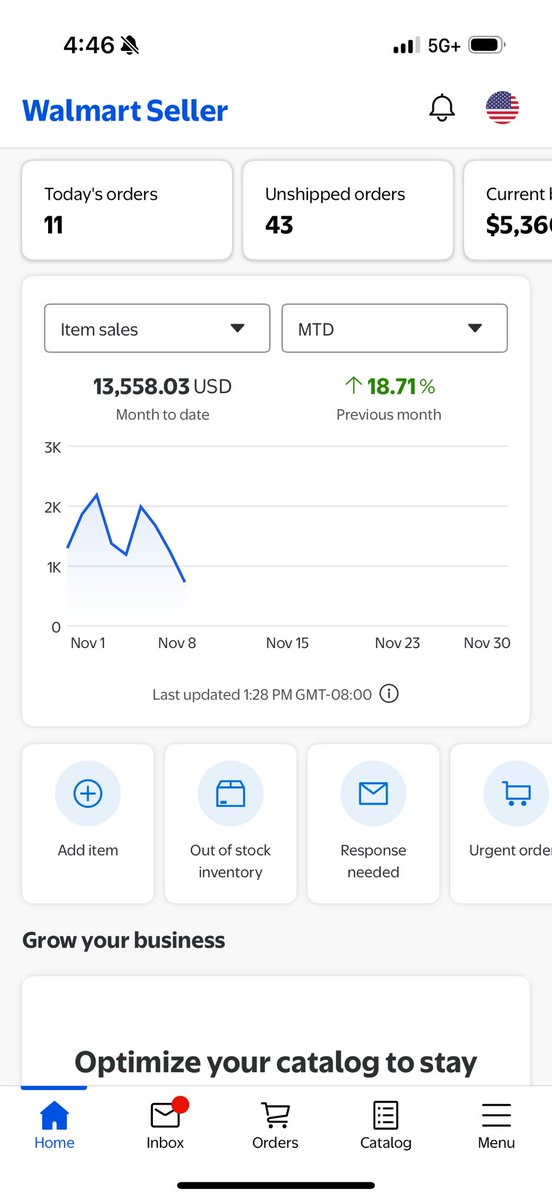Open the Unshipped orders card

(x=348, y=211)
